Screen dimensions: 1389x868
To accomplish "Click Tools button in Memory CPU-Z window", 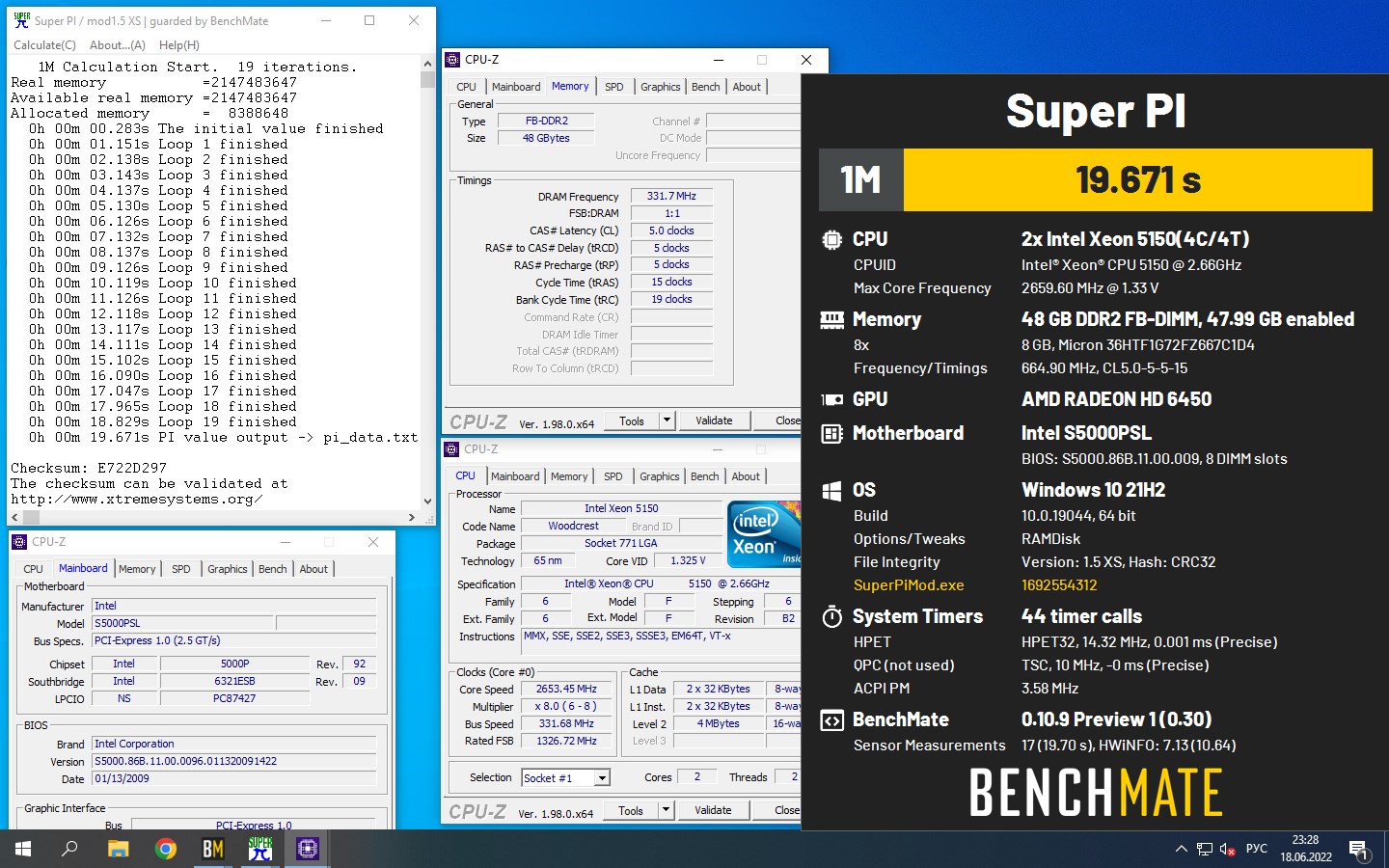I will [x=632, y=420].
